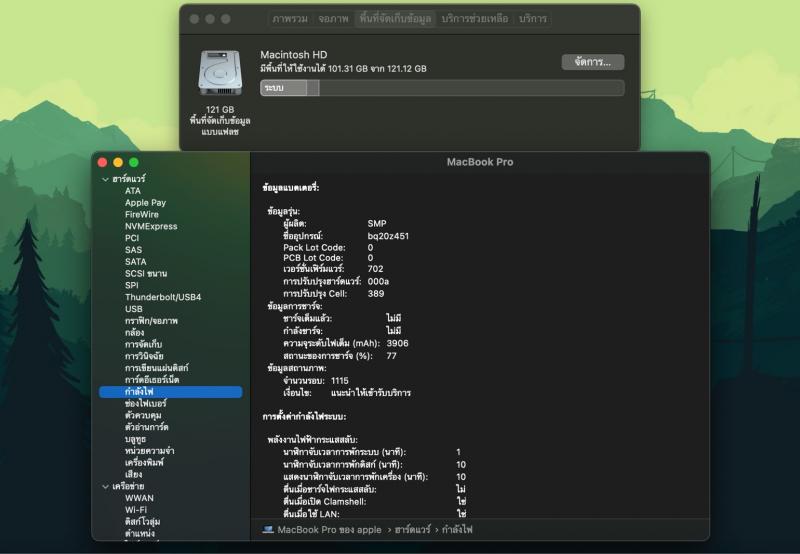This screenshot has height=554, width=800.
Task: Click the จัดการ... button
Action: tap(593, 62)
